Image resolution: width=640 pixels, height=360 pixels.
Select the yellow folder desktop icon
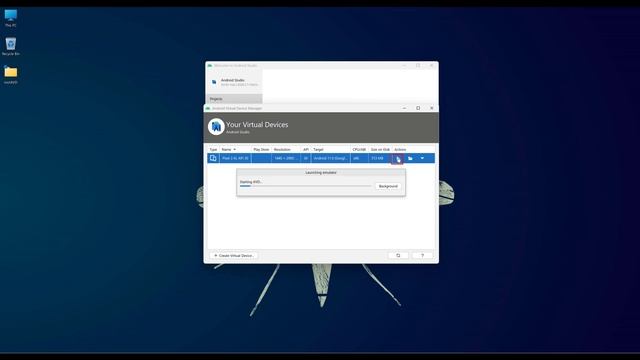(x=11, y=75)
